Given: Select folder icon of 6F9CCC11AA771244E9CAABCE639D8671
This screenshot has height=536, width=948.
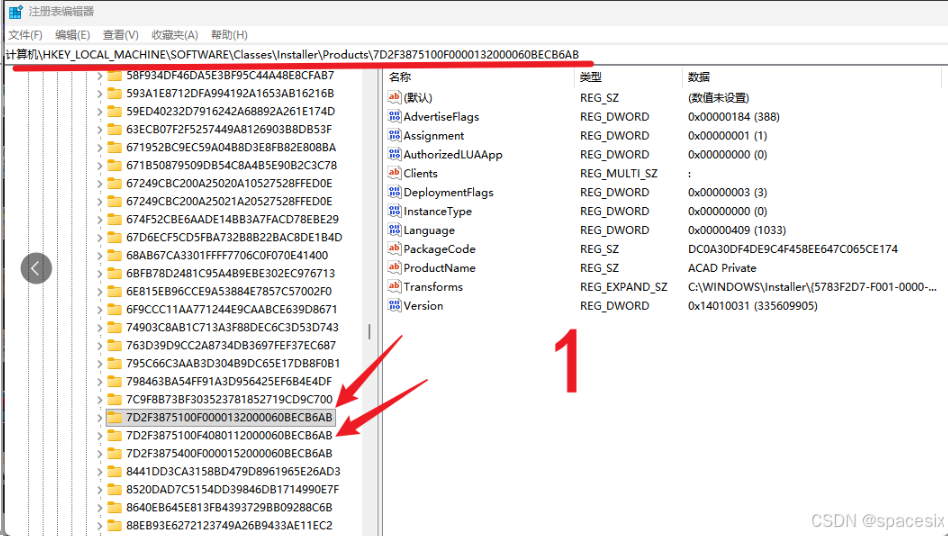Looking at the screenshot, I should (x=114, y=309).
